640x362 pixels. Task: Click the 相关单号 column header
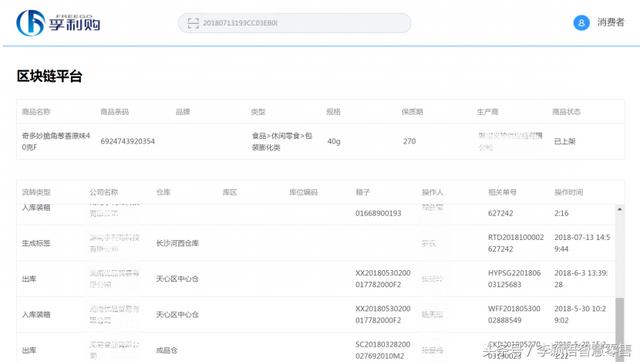click(502, 192)
